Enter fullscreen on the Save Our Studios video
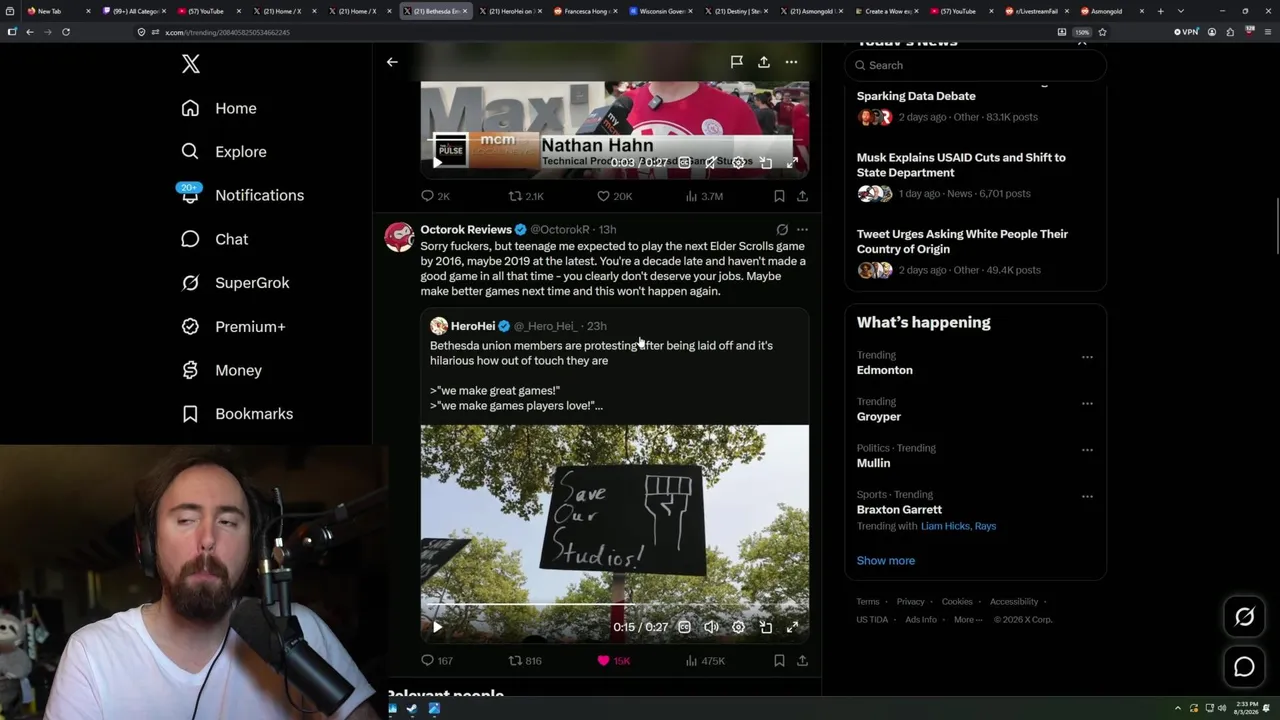 (x=792, y=627)
